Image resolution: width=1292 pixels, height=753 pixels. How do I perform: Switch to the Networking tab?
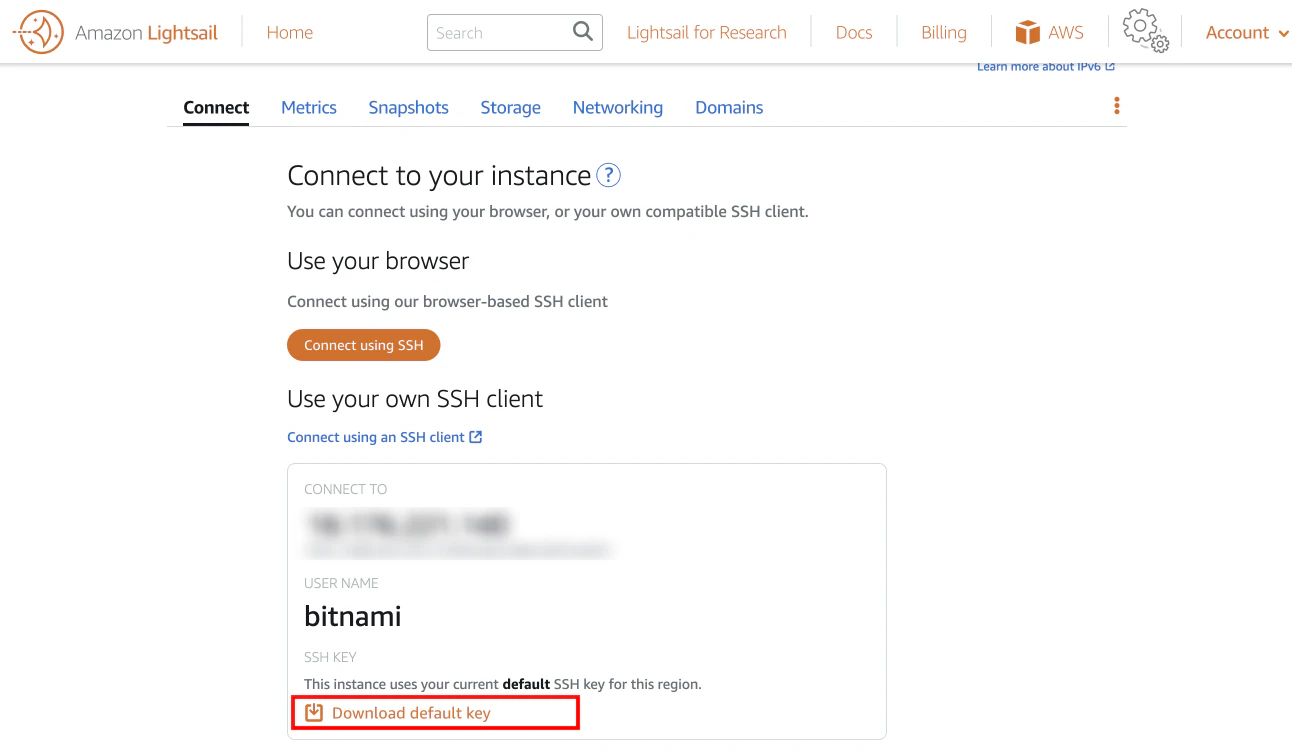pos(618,107)
